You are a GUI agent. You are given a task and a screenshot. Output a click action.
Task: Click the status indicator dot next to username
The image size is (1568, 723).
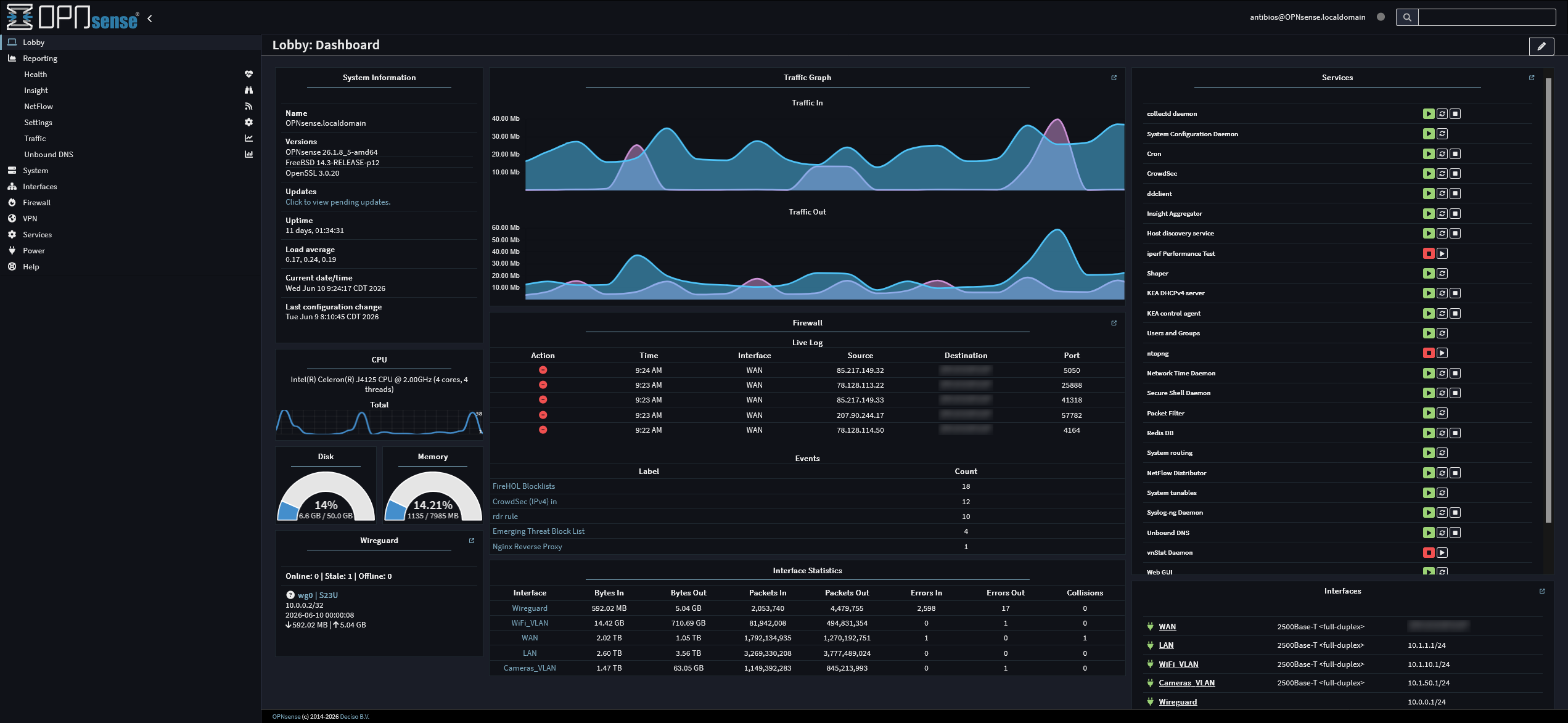1381,17
